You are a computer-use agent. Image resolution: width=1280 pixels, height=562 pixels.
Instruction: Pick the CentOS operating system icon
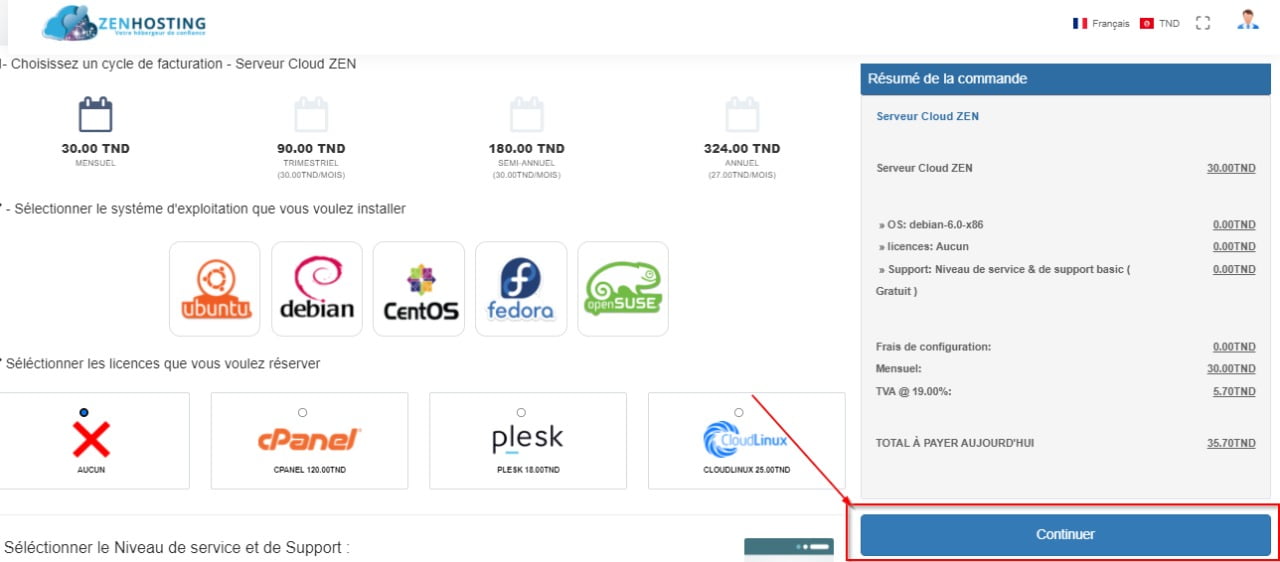pyautogui.click(x=419, y=289)
